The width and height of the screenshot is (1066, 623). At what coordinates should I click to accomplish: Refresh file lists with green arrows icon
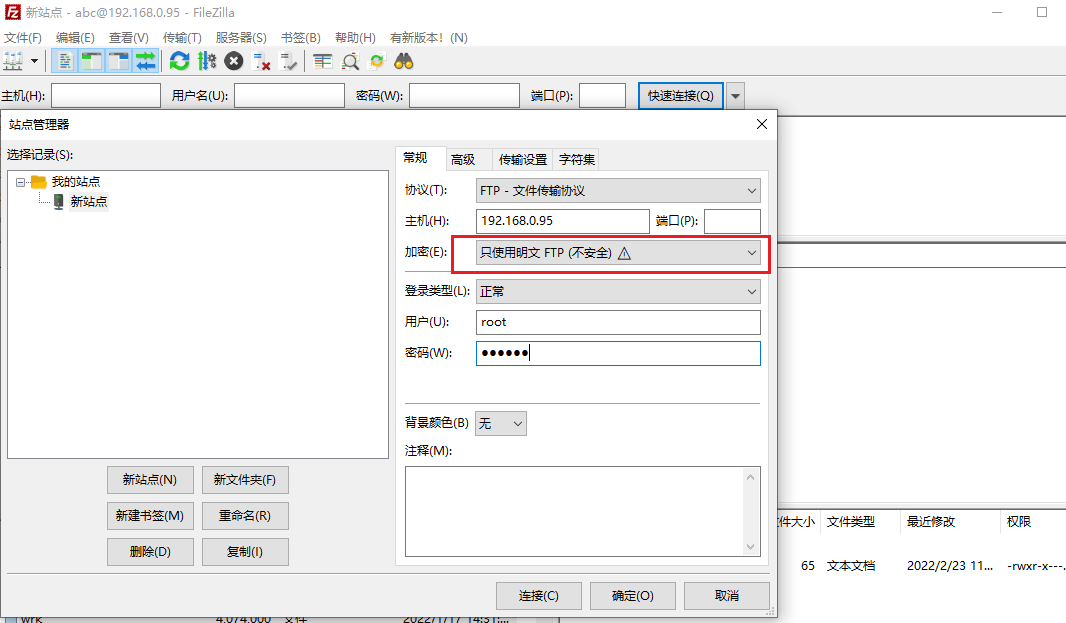point(179,61)
